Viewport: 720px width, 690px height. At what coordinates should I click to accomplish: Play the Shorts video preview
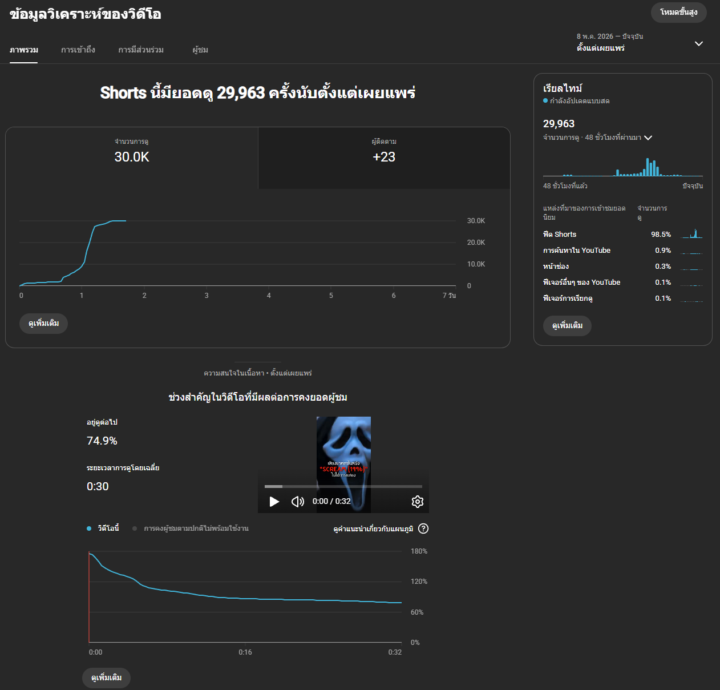coord(274,501)
